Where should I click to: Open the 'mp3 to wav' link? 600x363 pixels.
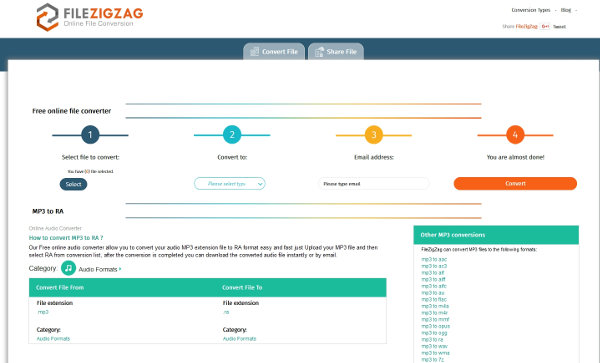coord(434,346)
